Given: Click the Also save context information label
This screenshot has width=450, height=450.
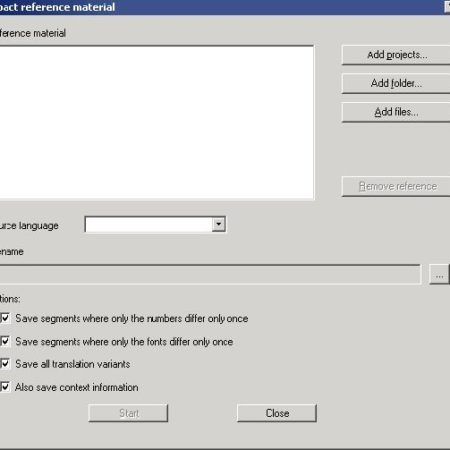Looking at the screenshot, I should point(77,387).
